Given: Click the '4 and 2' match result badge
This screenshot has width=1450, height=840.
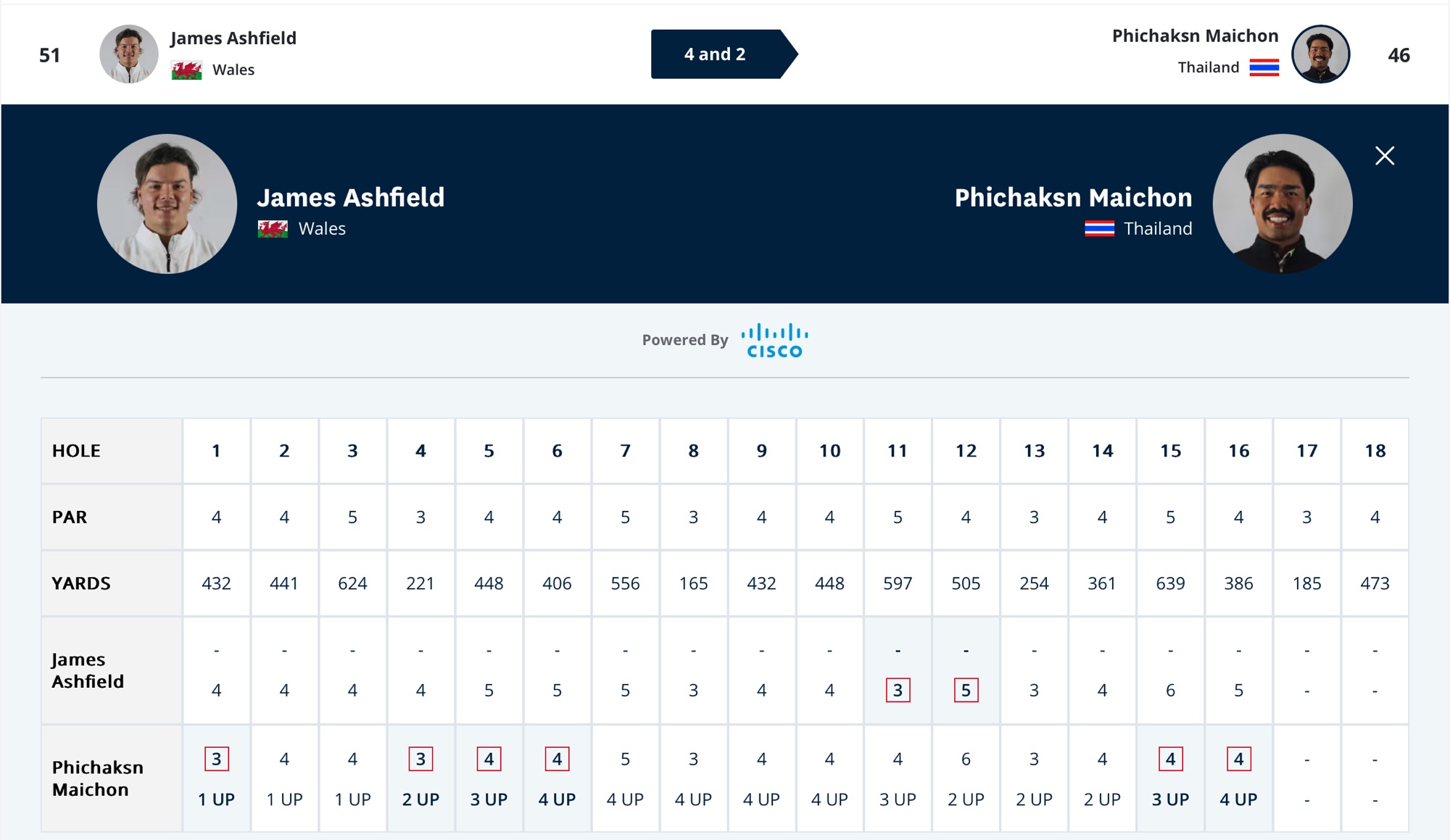Looking at the screenshot, I should click(x=716, y=54).
